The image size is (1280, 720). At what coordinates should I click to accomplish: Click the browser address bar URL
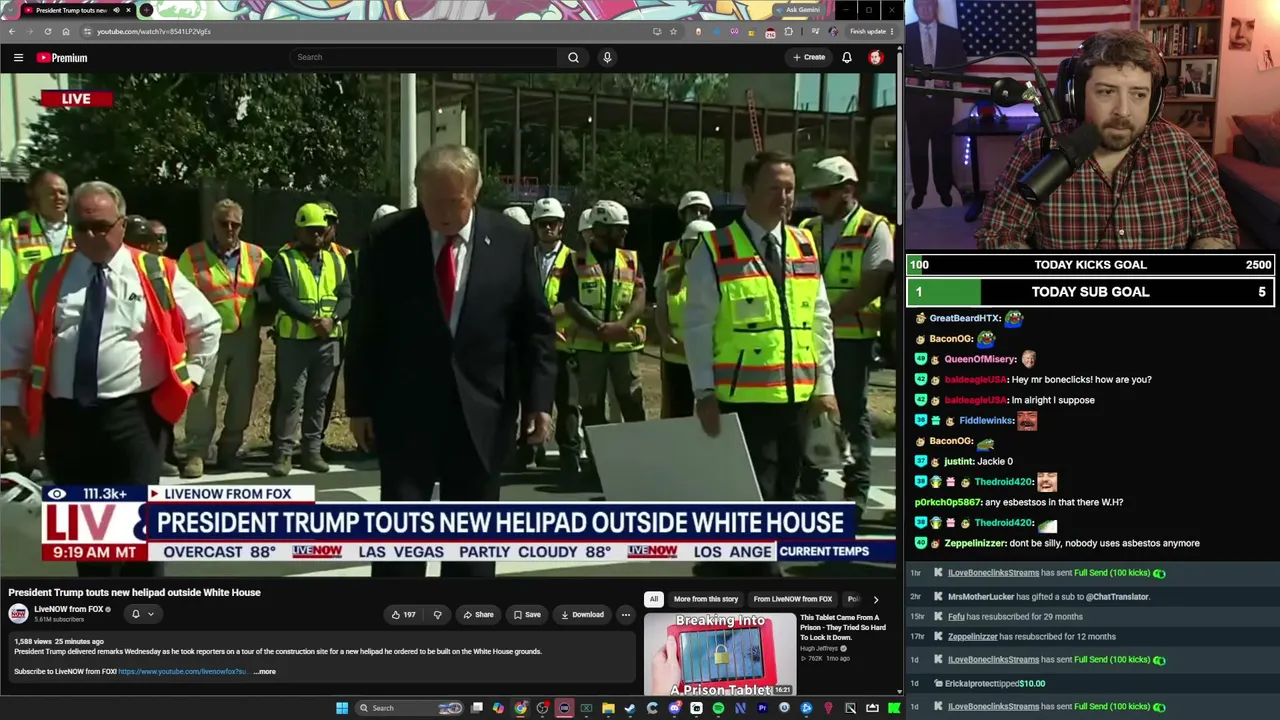[154, 31]
